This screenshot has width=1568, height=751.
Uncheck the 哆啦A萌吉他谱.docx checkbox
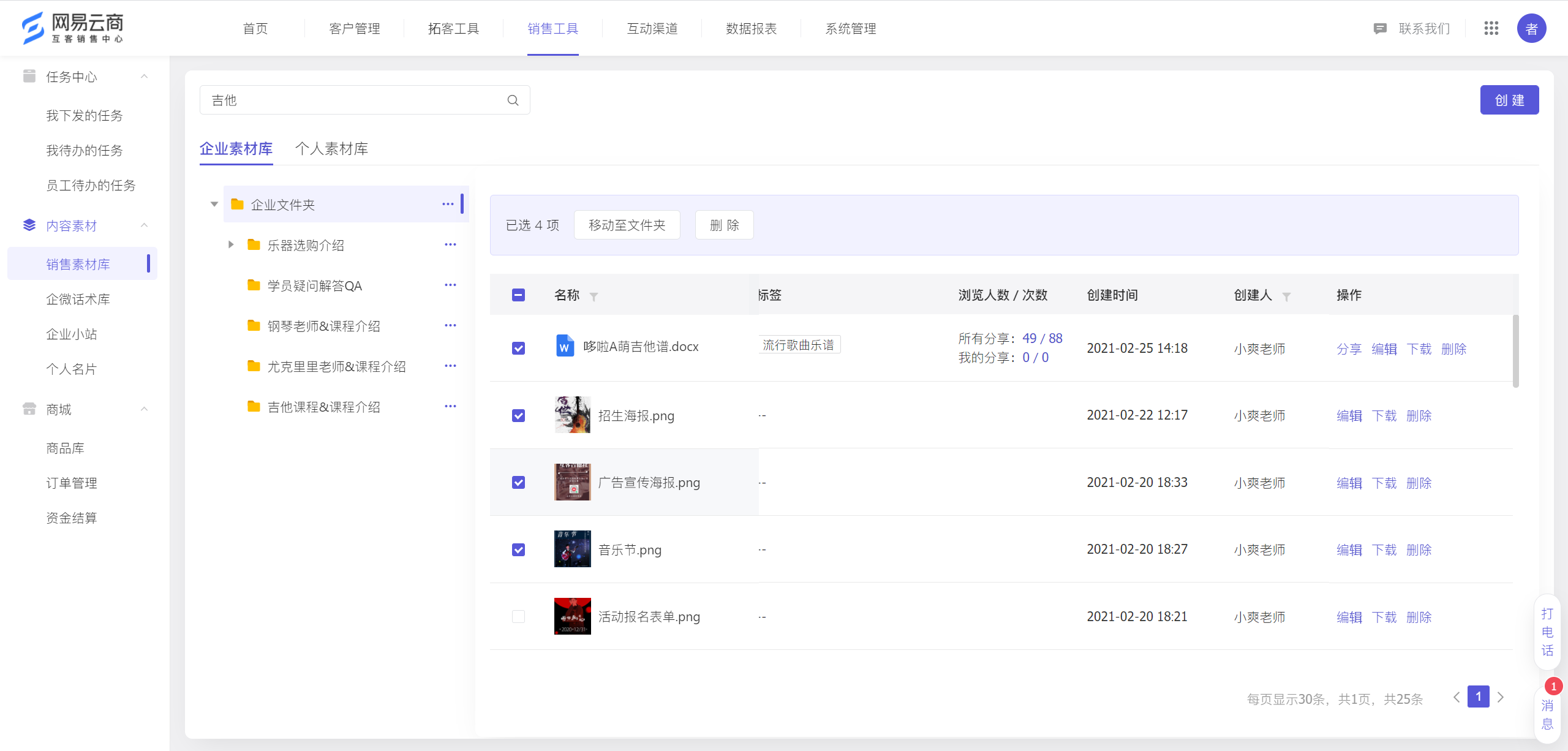(x=518, y=348)
